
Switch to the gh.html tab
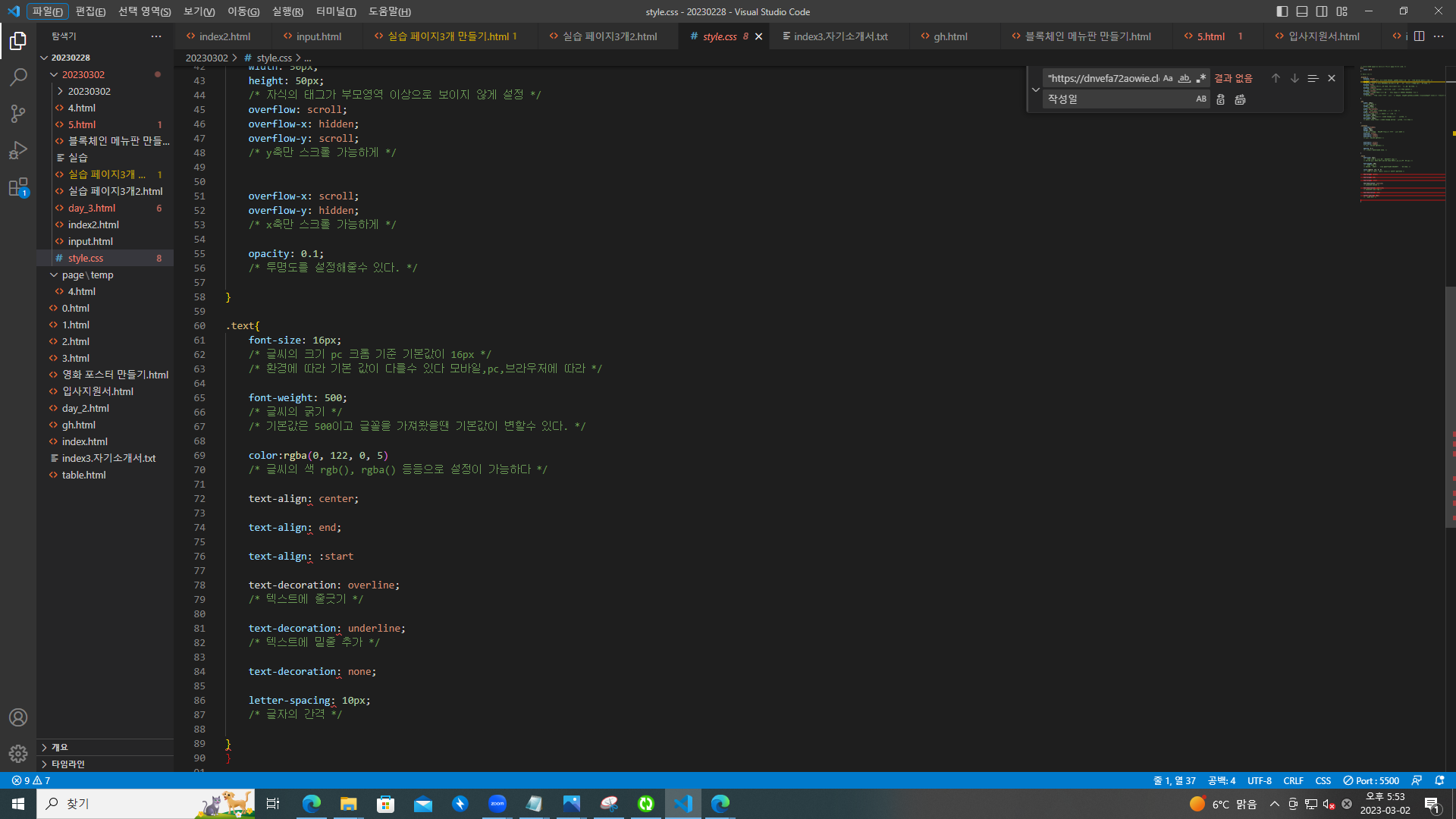949,36
